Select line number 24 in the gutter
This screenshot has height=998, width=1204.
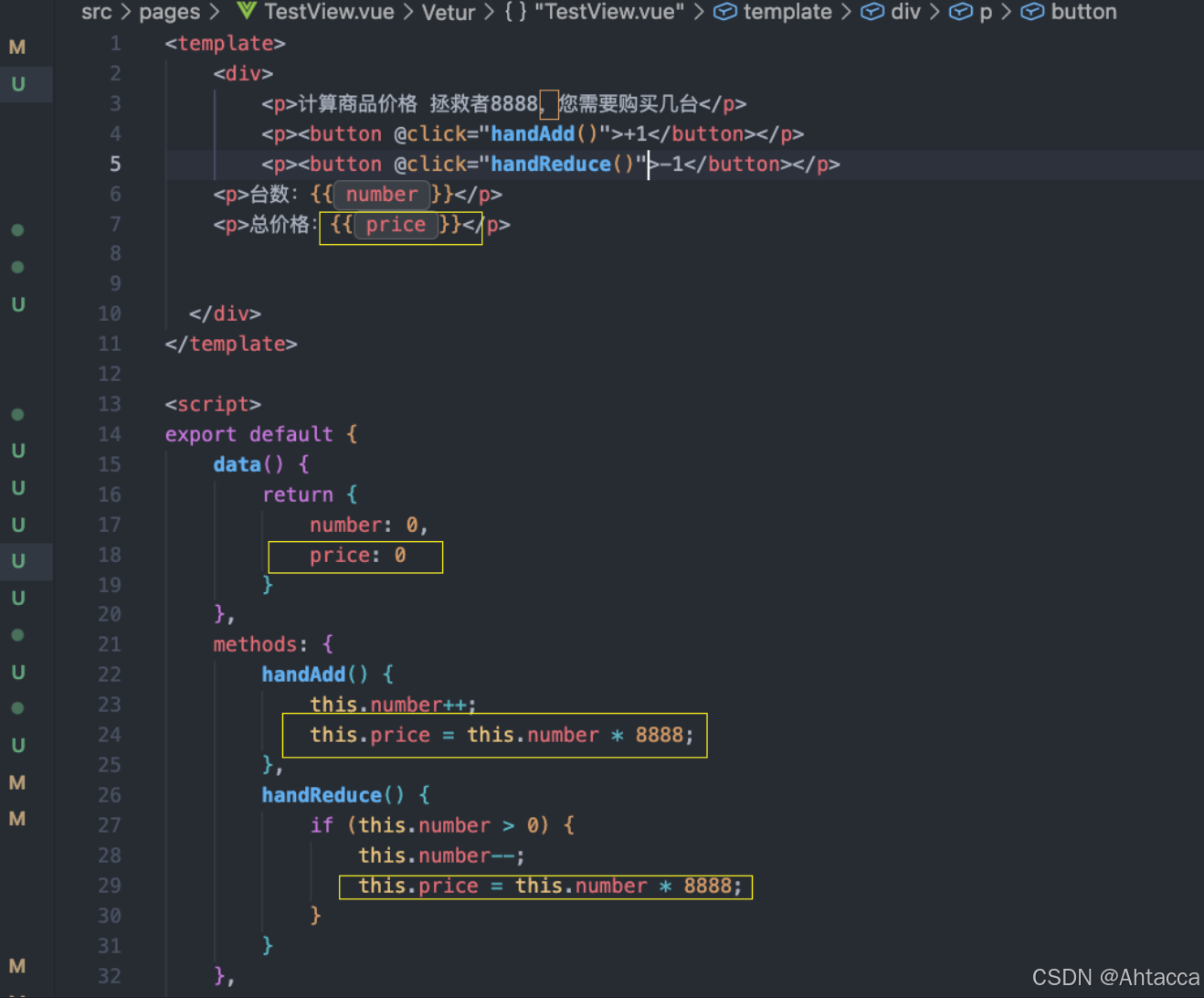[x=110, y=735]
